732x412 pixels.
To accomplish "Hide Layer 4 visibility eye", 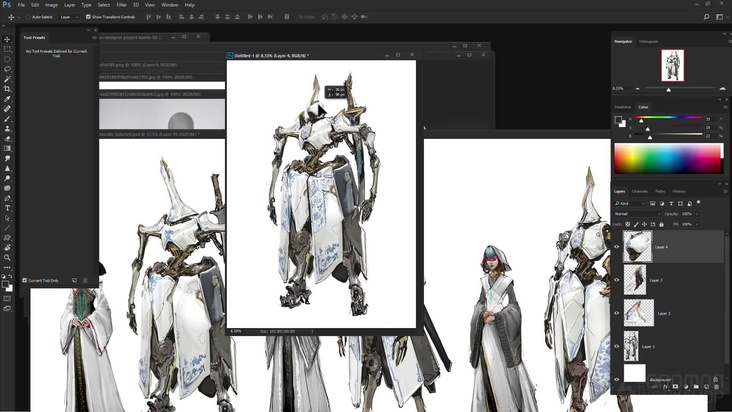I will [617, 247].
